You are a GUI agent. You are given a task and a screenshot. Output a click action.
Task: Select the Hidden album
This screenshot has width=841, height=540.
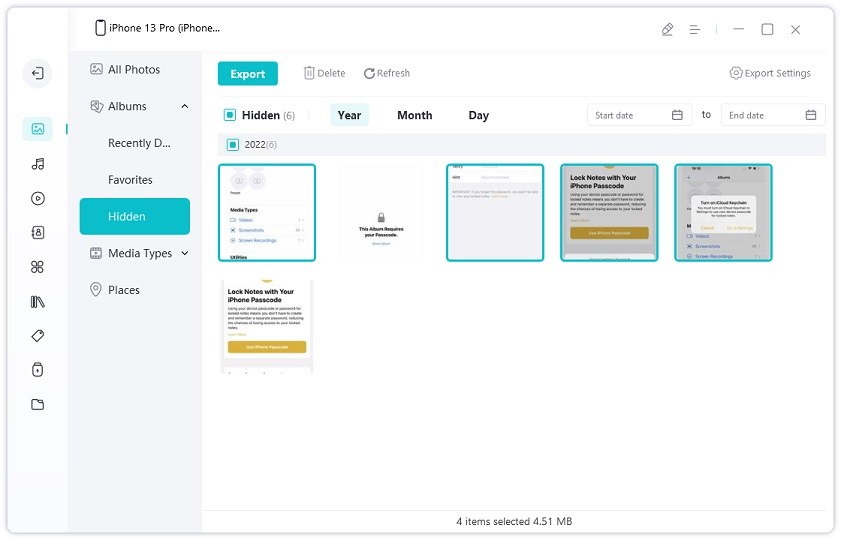(x=135, y=217)
